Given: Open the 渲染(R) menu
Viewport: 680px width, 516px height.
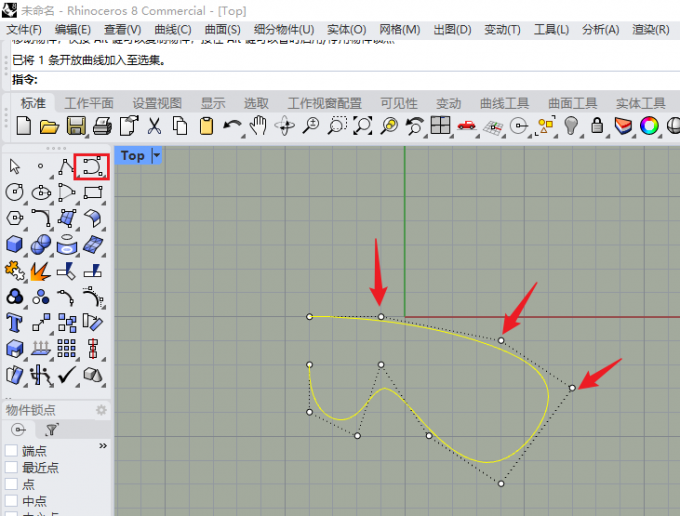Looking at the screenshot, I should point(651,29).
